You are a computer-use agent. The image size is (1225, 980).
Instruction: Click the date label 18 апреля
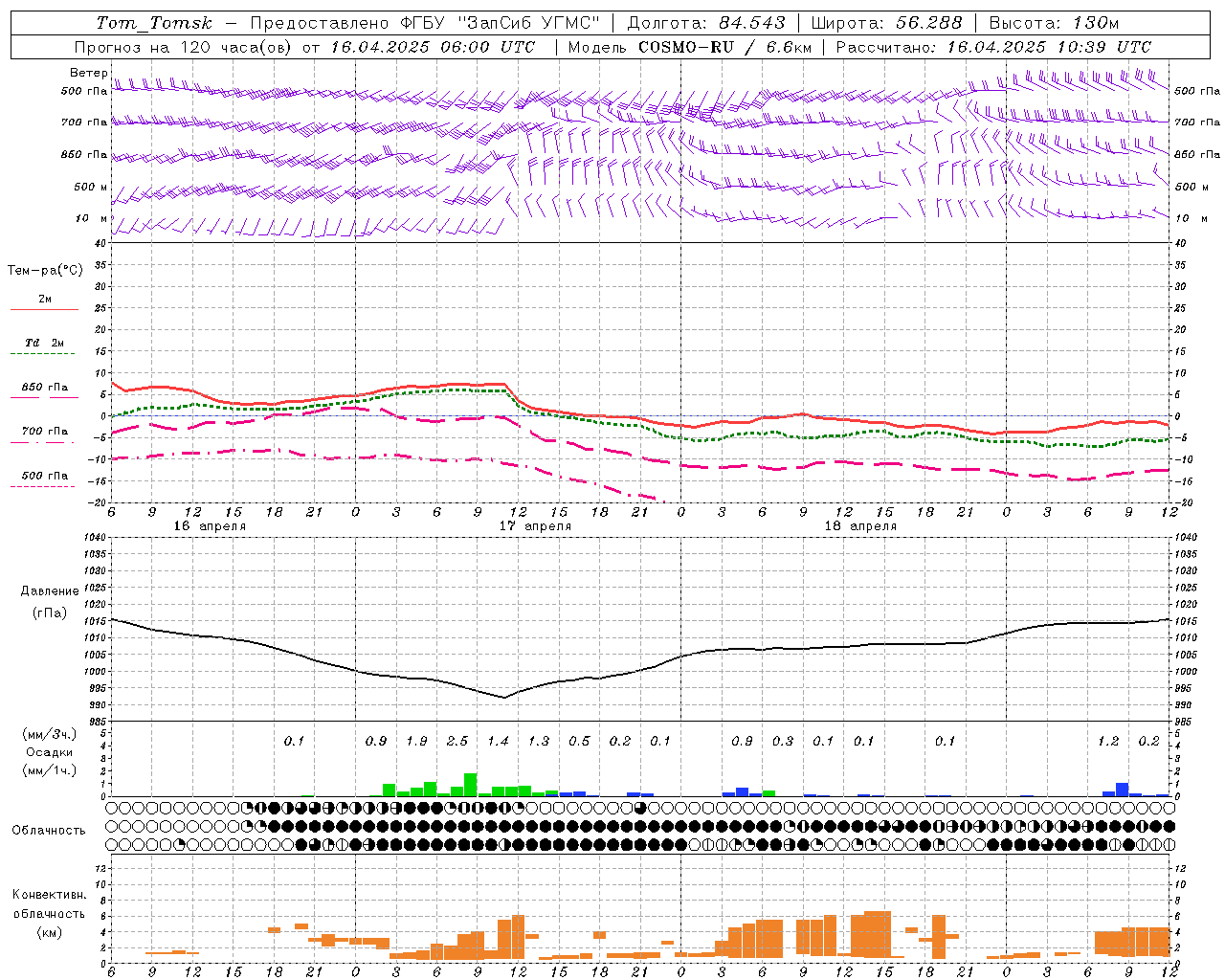(860, 526)
